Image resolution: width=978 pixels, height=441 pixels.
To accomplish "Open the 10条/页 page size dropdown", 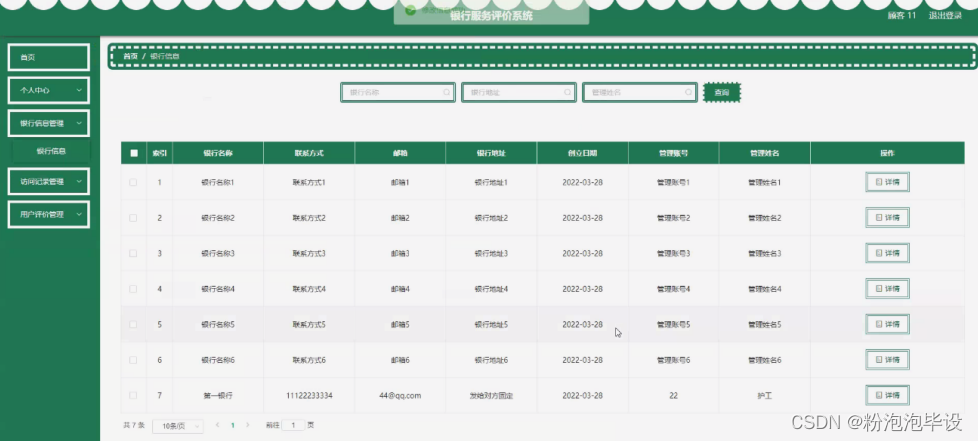I will (178, 426).
